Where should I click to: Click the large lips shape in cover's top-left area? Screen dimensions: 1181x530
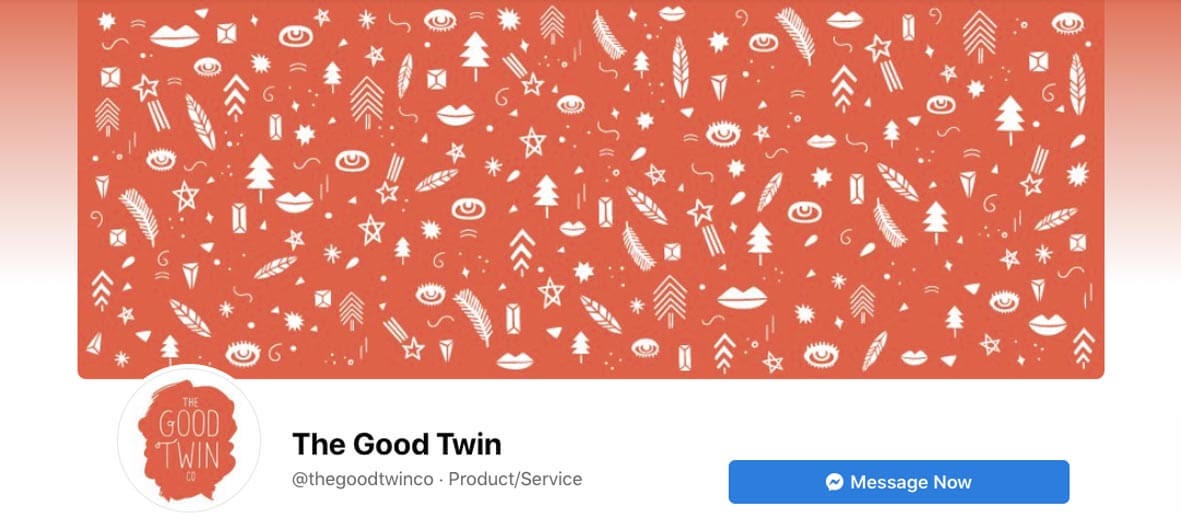[175, 35]
